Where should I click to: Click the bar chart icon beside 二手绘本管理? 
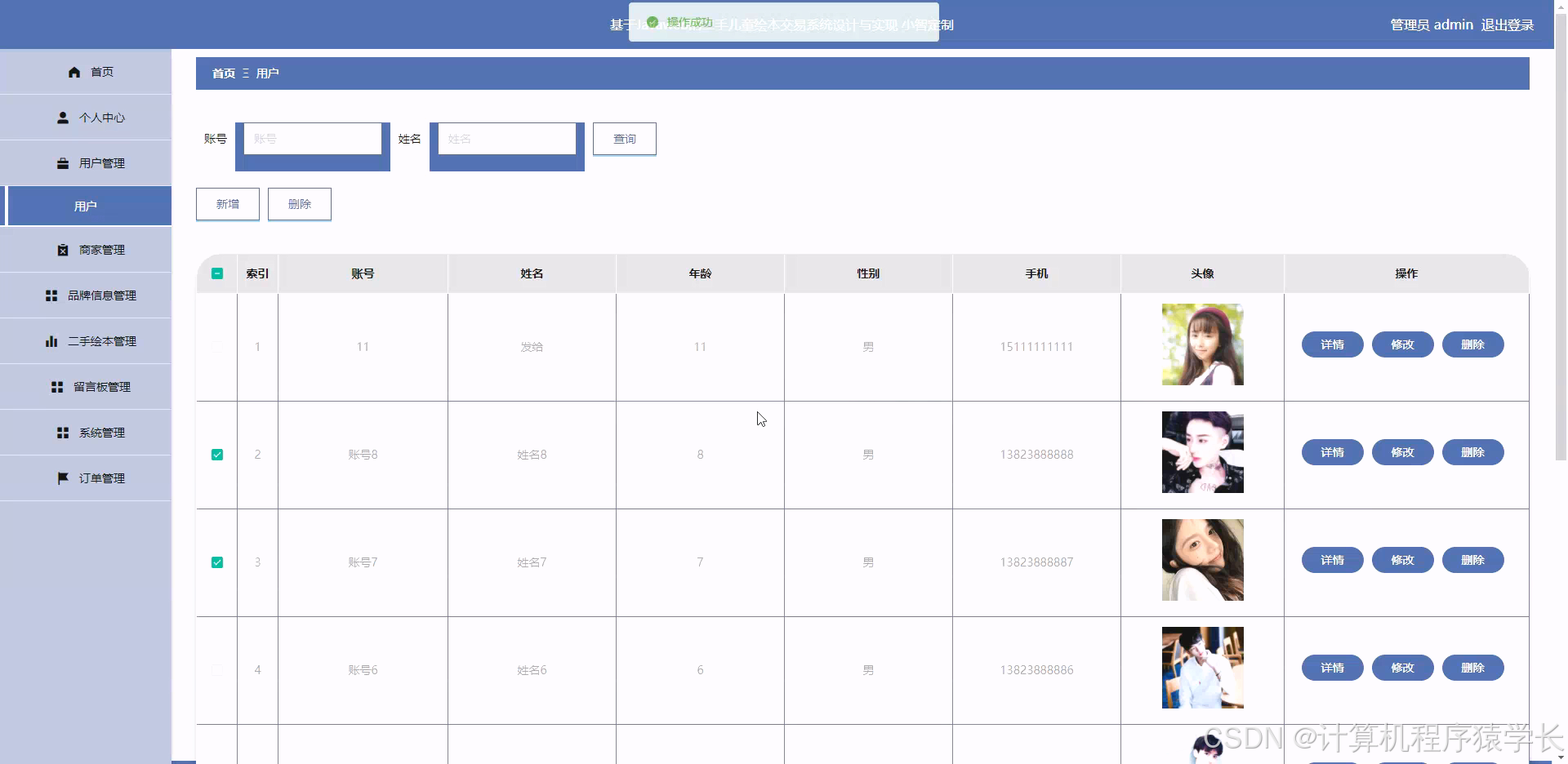click(x=51, y=341)
